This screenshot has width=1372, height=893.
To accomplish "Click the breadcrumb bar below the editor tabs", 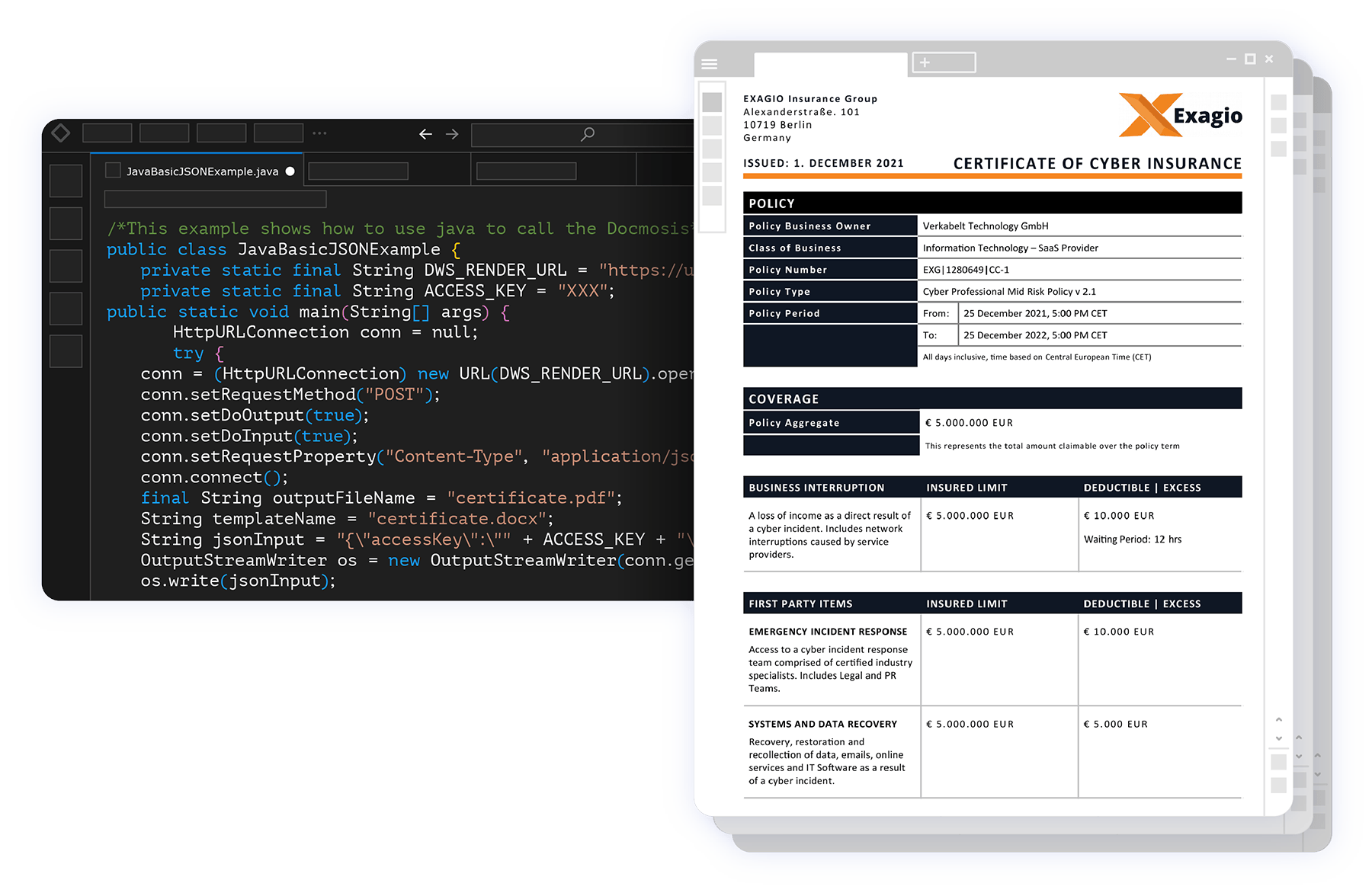I will pyautogui.click(x=216, y=200).
